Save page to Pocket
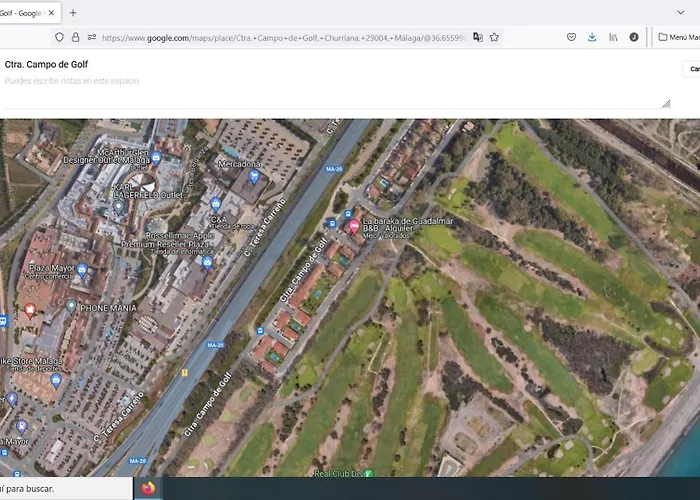This screenshot has height=500, width=700. [571, 37]
